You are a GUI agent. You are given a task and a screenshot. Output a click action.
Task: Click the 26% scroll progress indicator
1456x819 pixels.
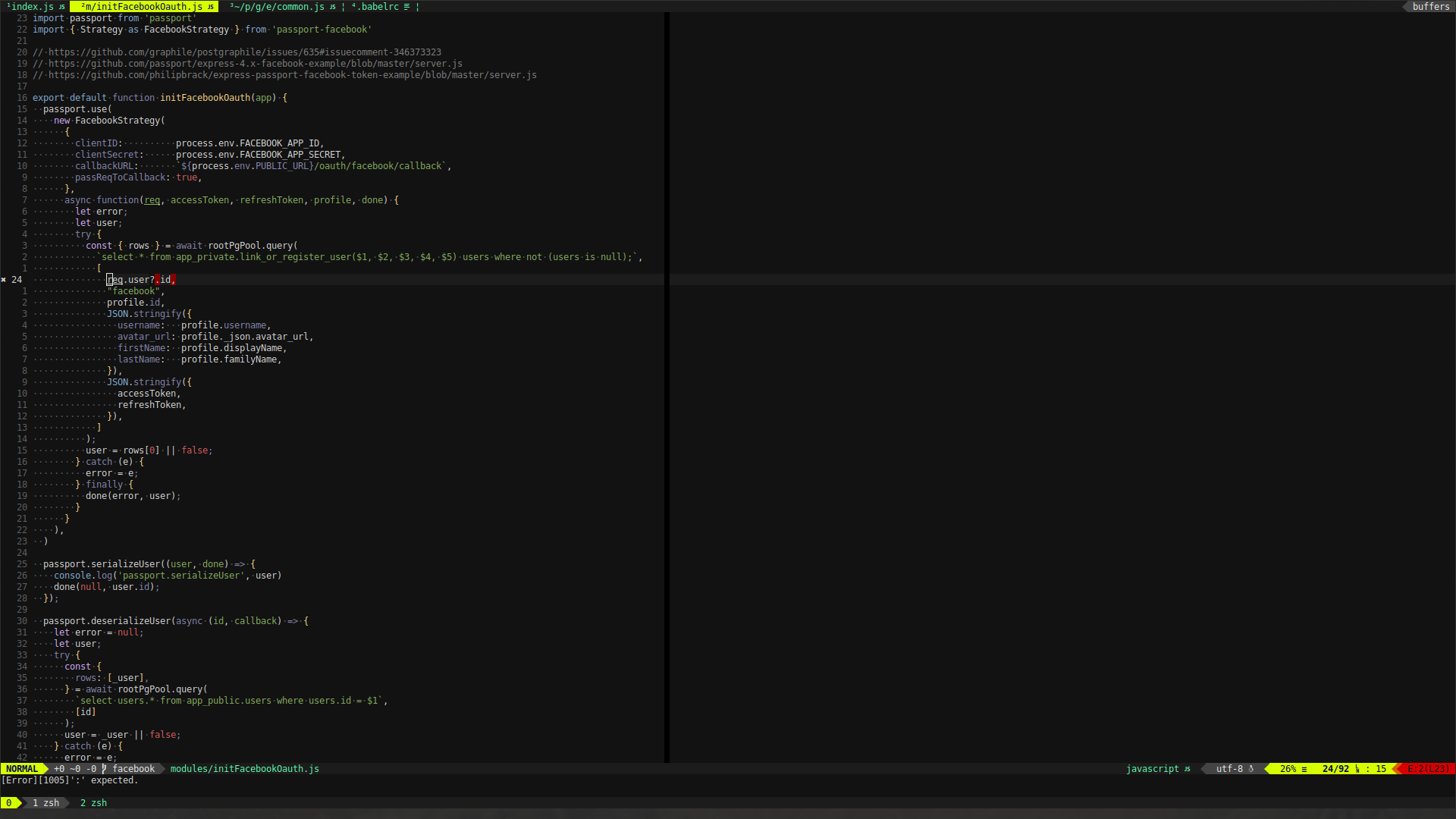[x=1288, y=769]
